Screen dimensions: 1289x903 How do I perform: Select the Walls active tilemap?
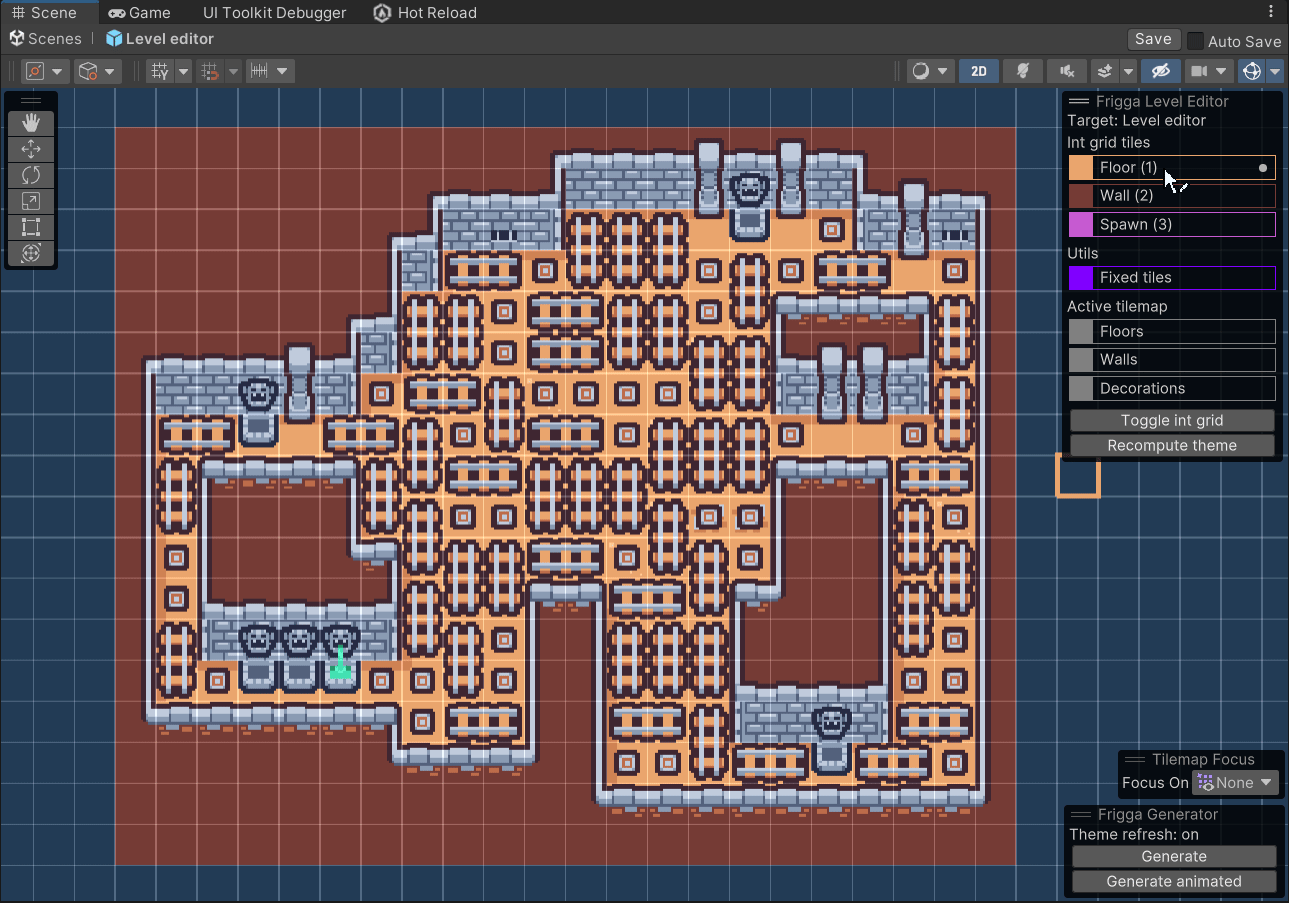pyautogui.click(x=1172, y=359)
